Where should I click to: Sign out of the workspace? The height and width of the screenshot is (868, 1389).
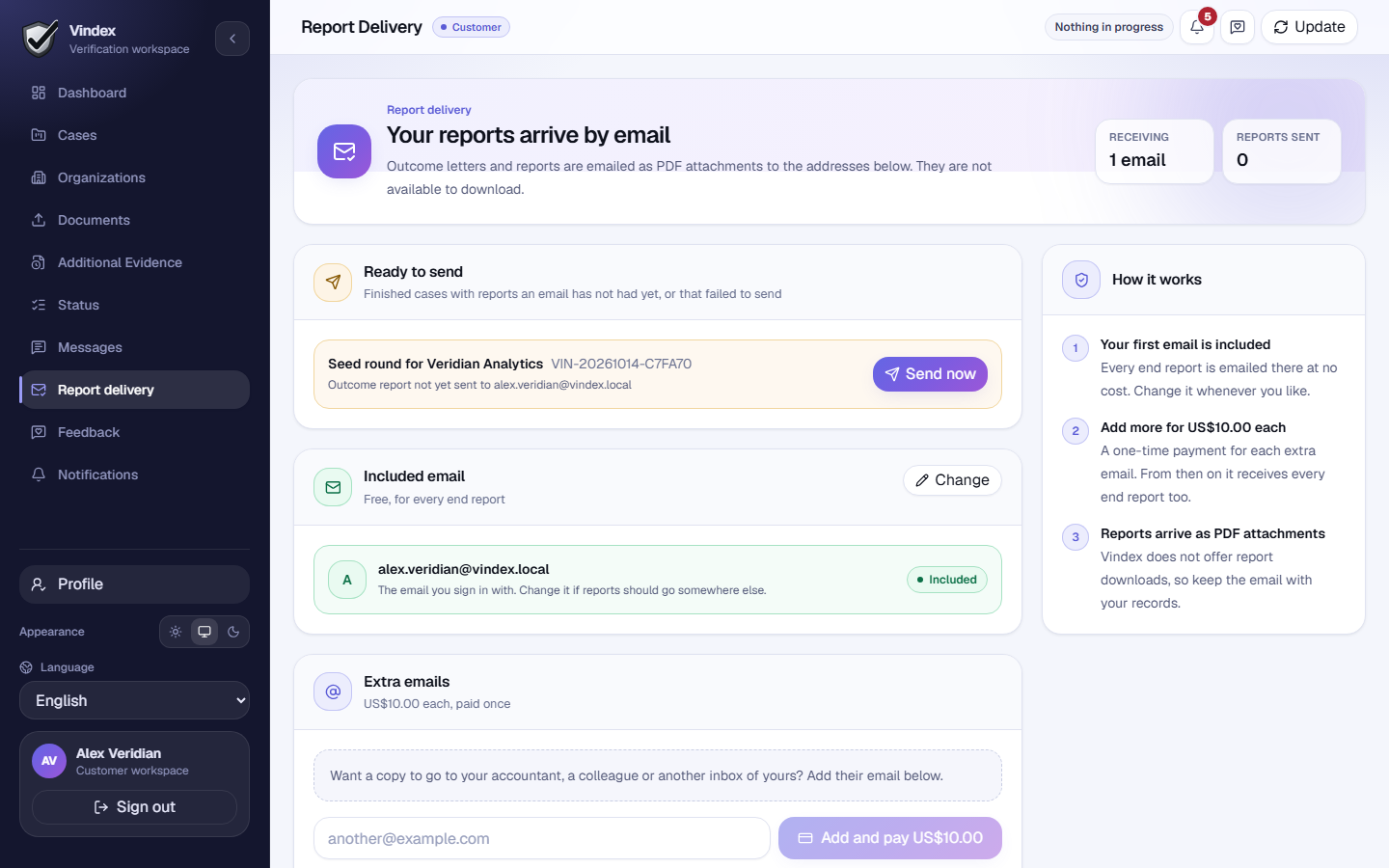(134, 807)
